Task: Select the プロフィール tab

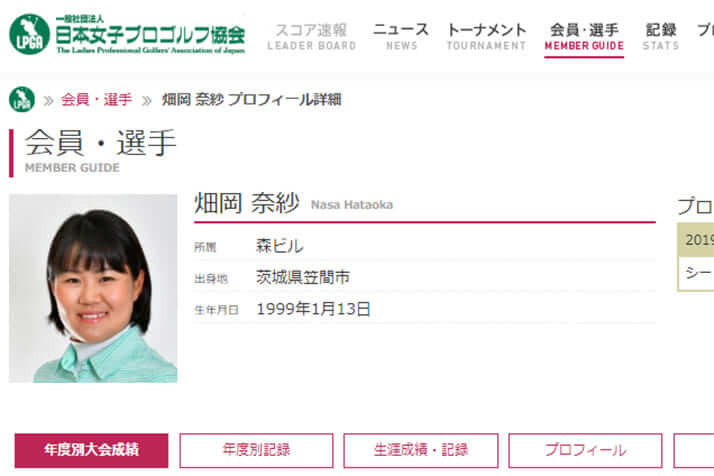Action: (585, 450)
